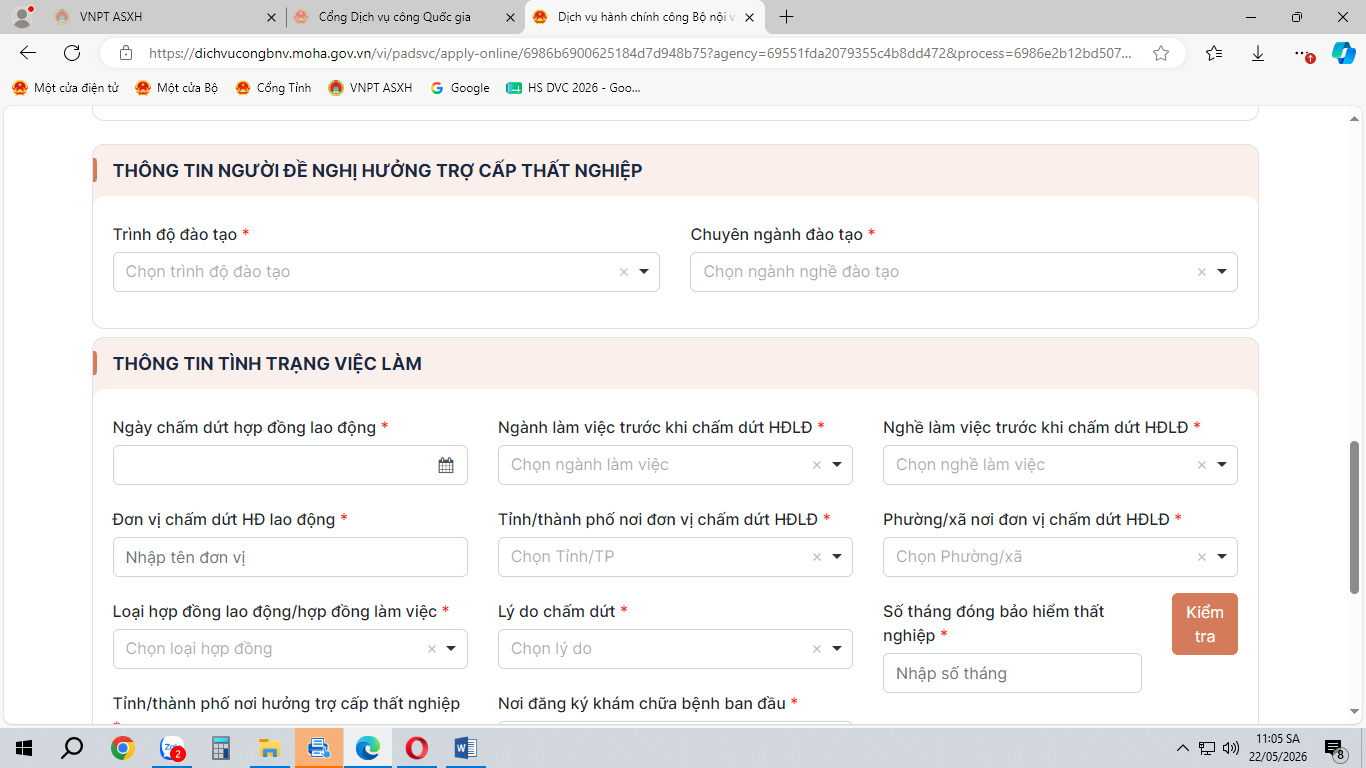This screenshot has width=1366, height=768.
Task: Clear the Chuyên ngành đào tạo selection
Action: 1202,272
